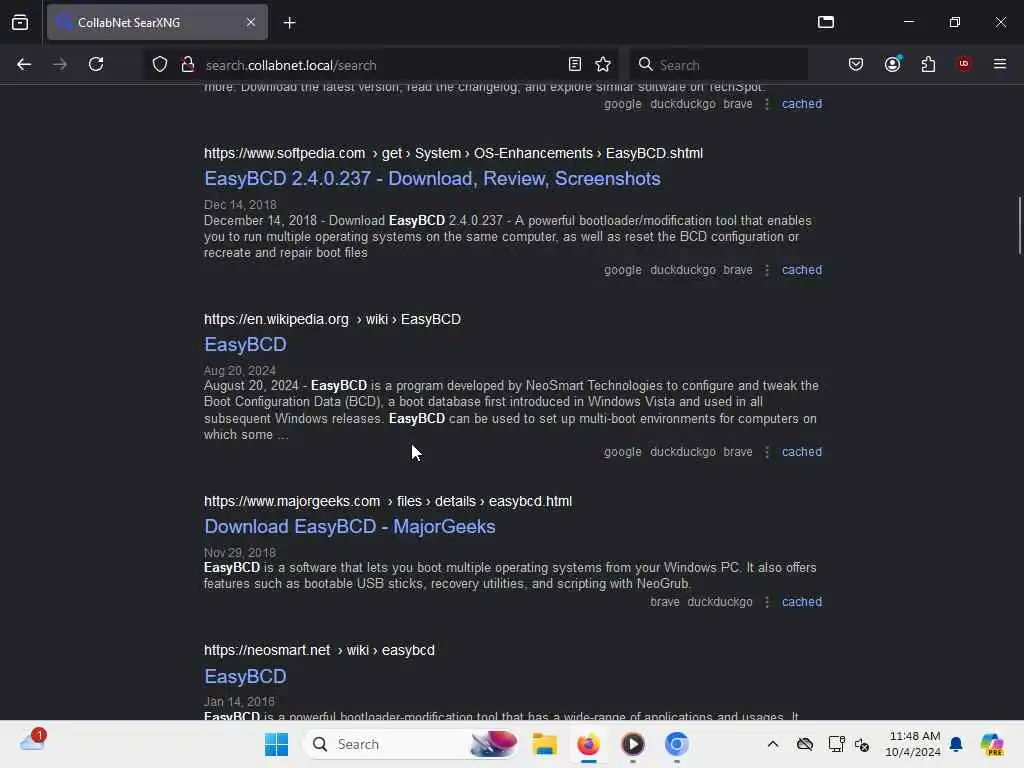Viewport: 1024px width, 768px height.
Task: Click google engine tag on Softpedia result
Action: [622, 270]
